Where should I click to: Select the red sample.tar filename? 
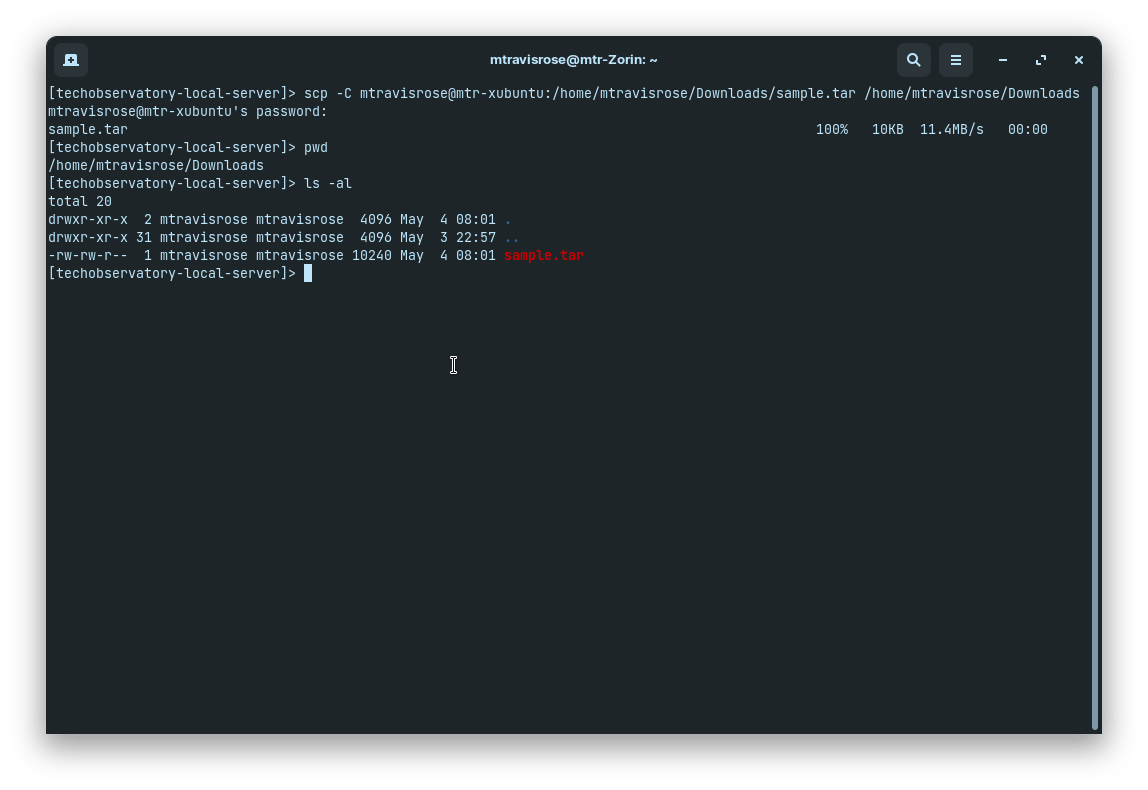pos(543,255)
